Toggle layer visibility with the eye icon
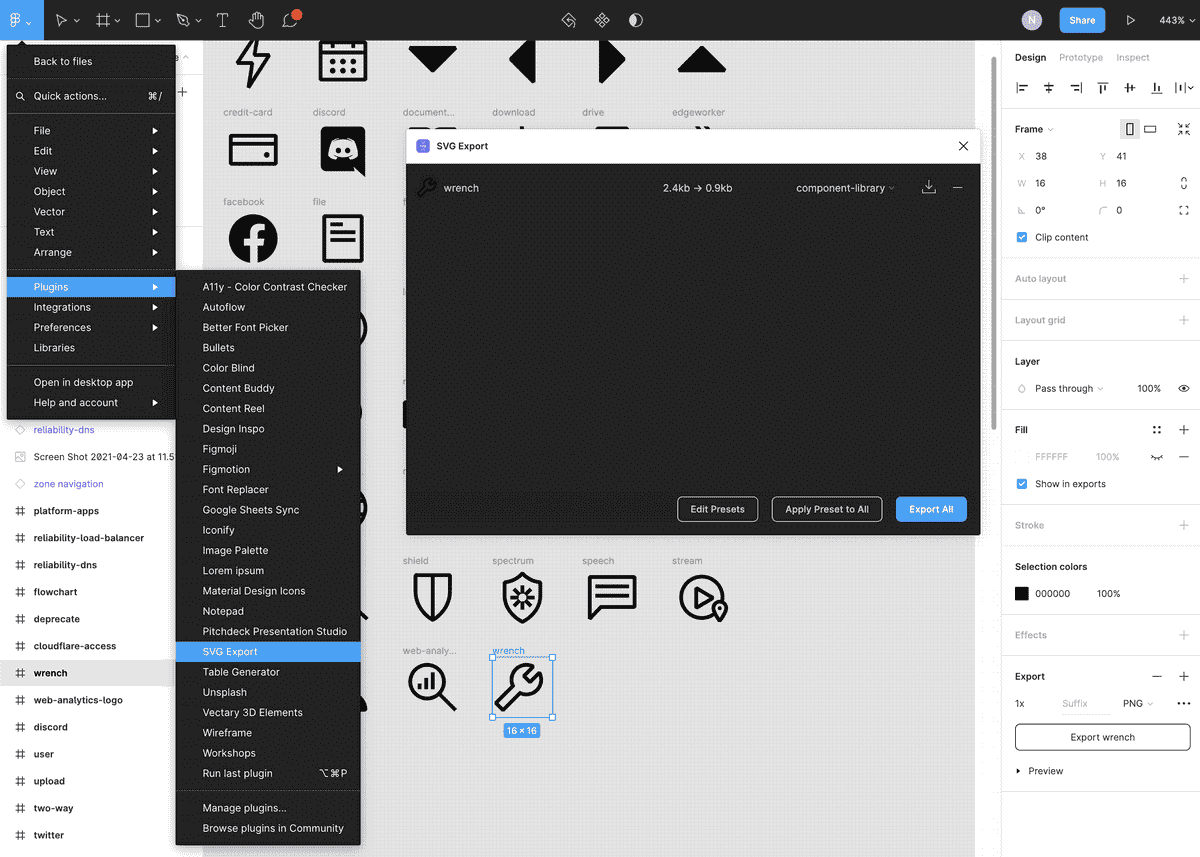 (x=1184, y=389)
